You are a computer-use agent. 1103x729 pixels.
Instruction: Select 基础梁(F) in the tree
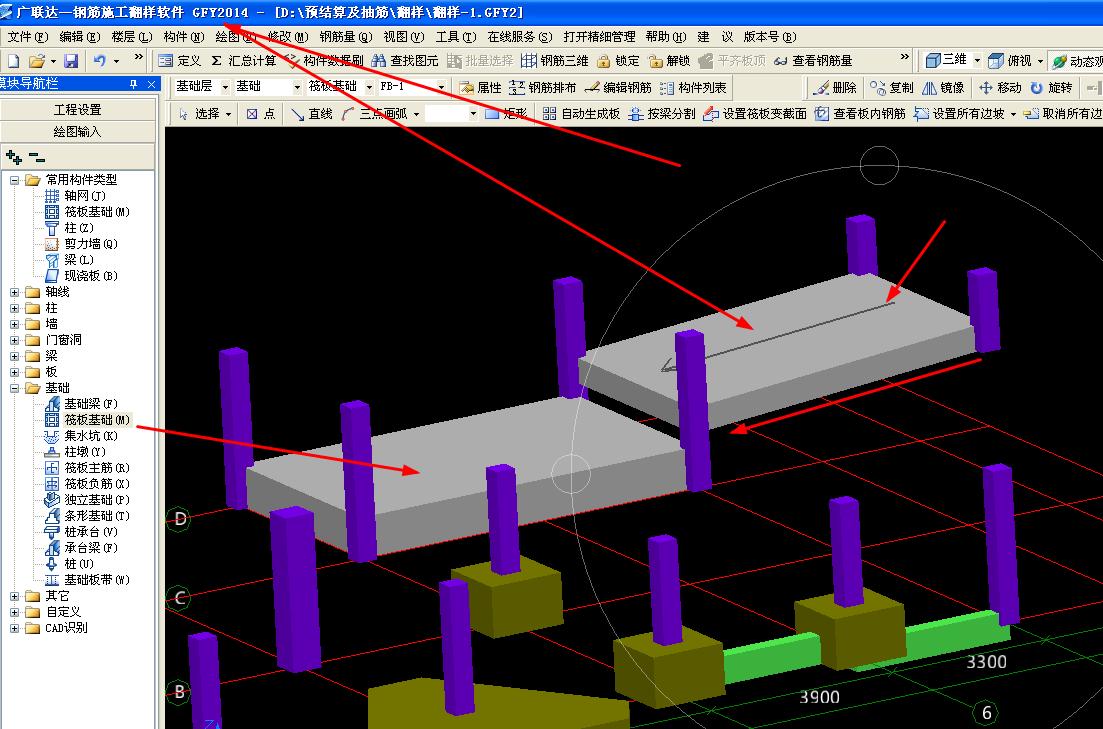[x=91, y=404]
